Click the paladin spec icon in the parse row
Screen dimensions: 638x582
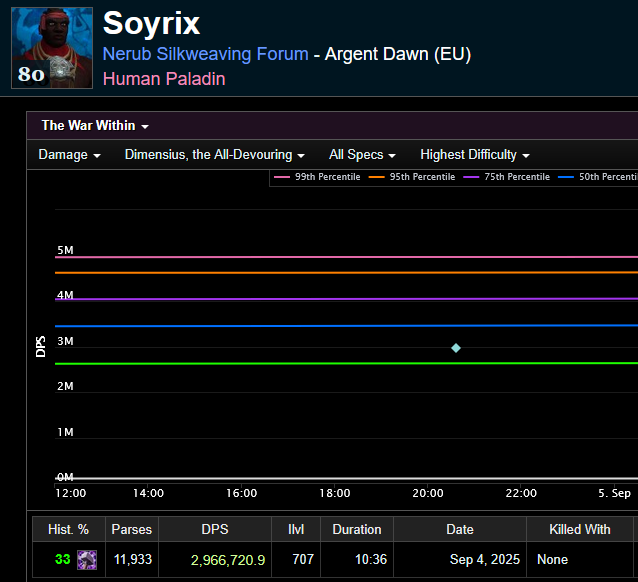pyautogui.click(x=87, y=560)
